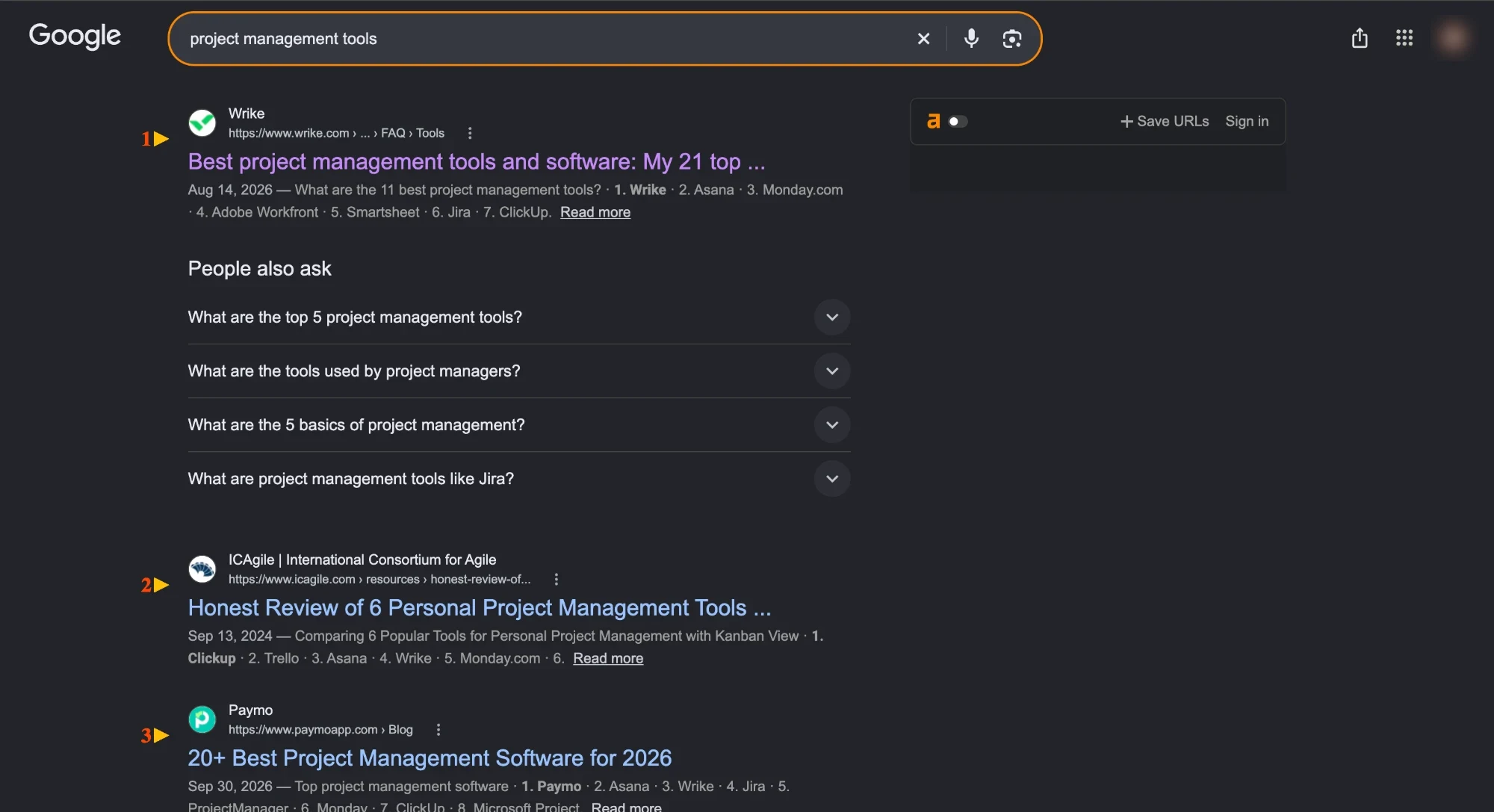Open 'Honest Review of 6 Personal Project Management Tools' result

coord(480,607)
